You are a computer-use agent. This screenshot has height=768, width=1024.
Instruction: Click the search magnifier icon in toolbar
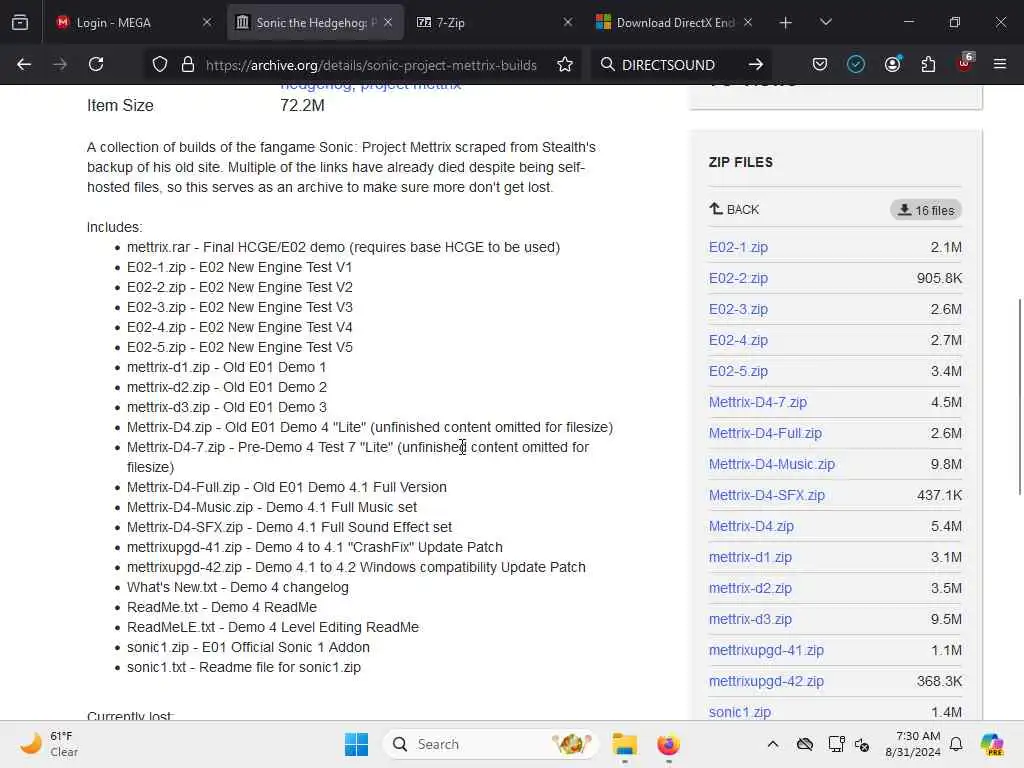607,64
